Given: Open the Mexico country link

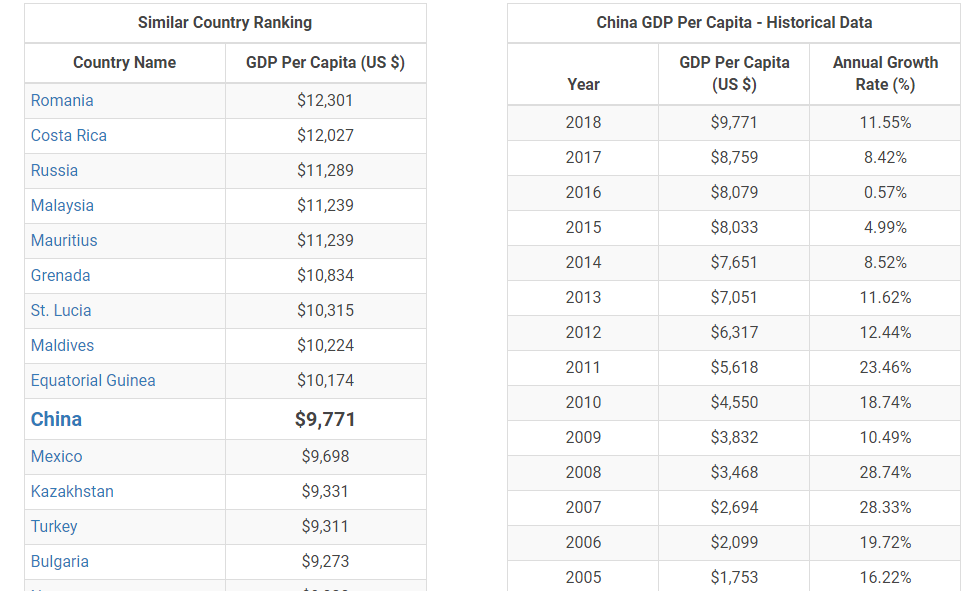Looking at the screenshot, I should pyautogui.click(x=56, y=456).
